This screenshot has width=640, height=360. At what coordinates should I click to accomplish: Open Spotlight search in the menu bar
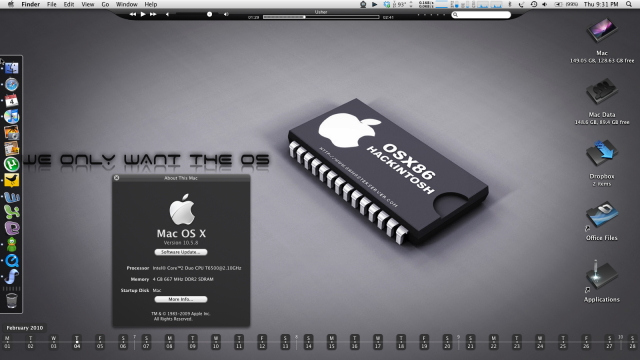(x=629, y=4)
